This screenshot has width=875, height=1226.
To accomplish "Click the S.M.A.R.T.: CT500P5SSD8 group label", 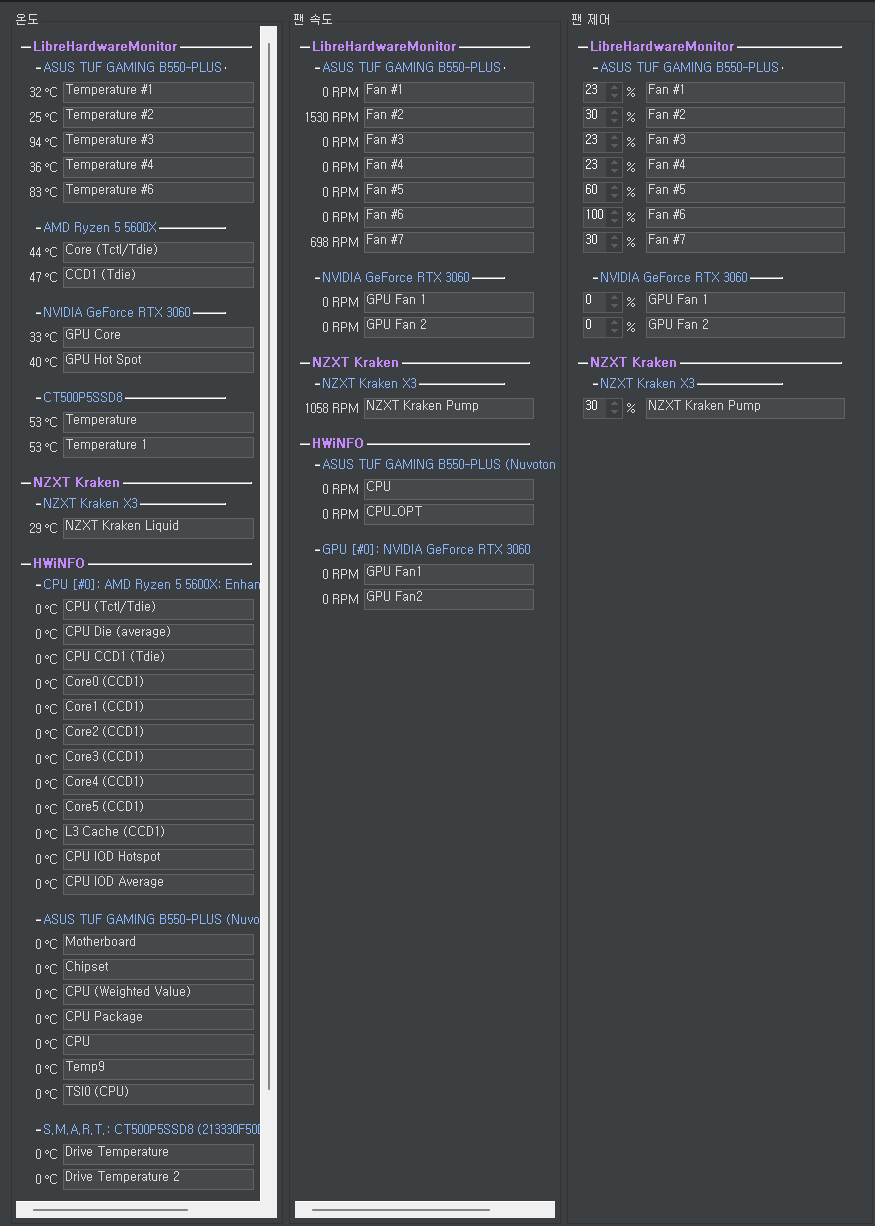I will point(152,1129).
